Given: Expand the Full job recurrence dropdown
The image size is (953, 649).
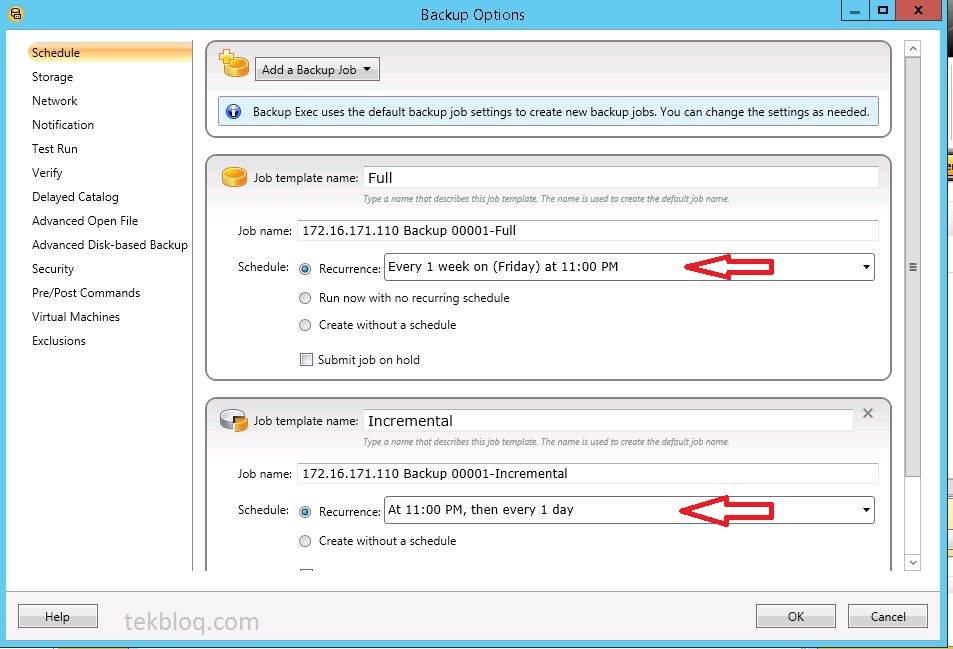Looking at the screenshot, I should pyautogui.click(x=866, y=267).
